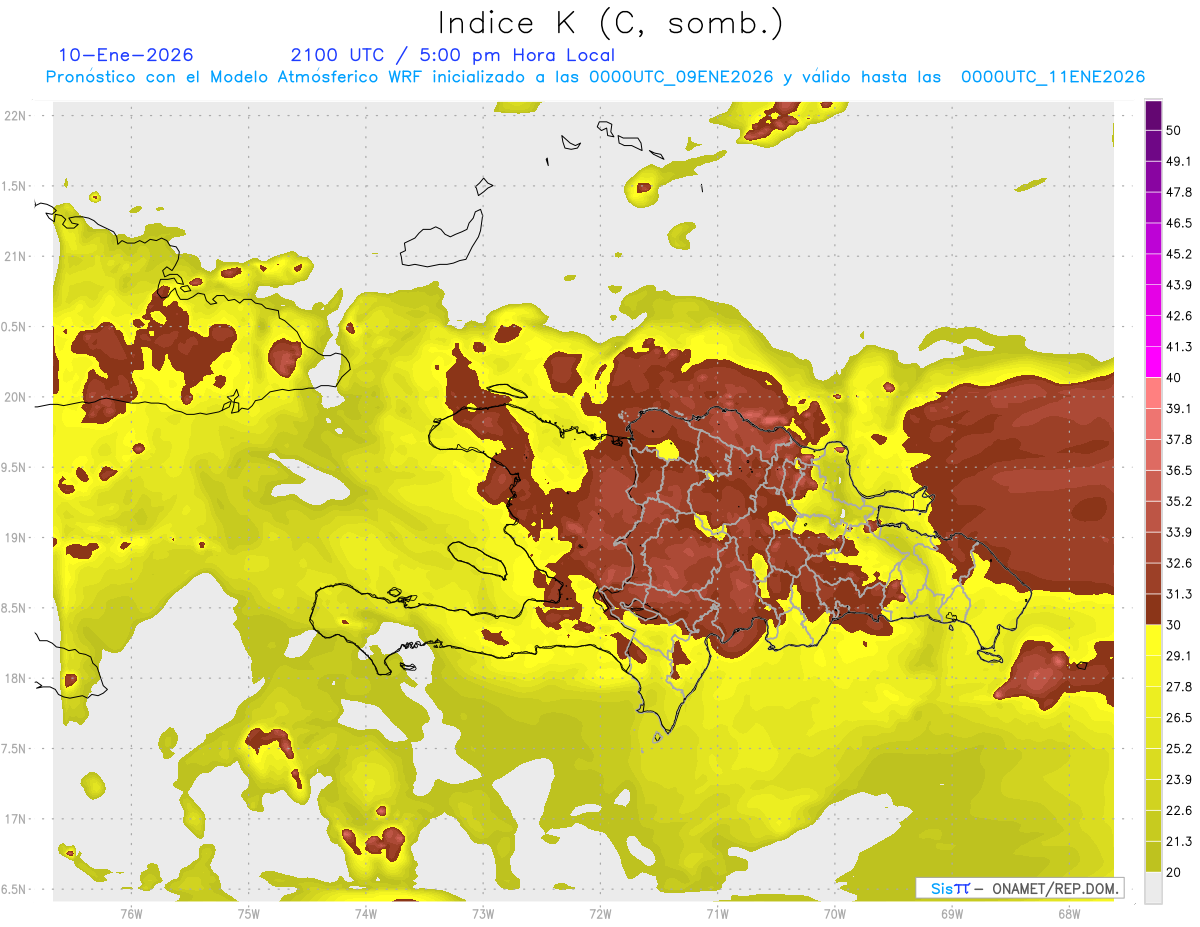Click the olive swatch between 20 and 21.3

pos(1153,857)
